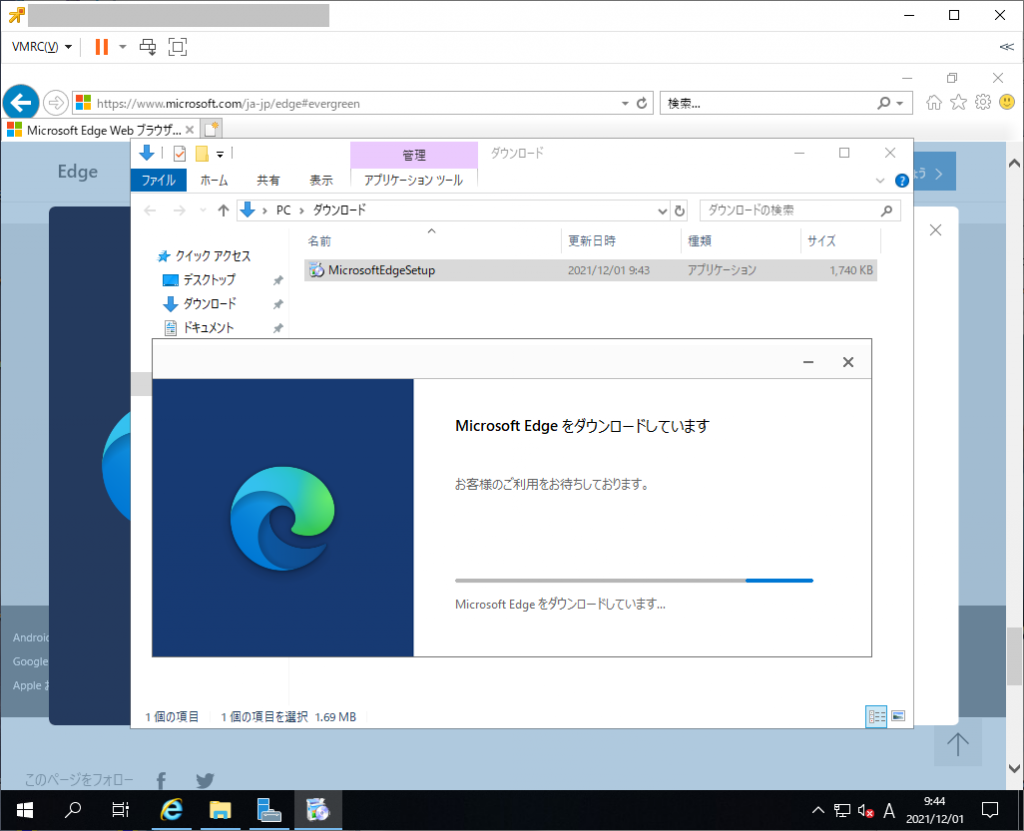Open the 表示 ribbon tab

pos(321,180)
